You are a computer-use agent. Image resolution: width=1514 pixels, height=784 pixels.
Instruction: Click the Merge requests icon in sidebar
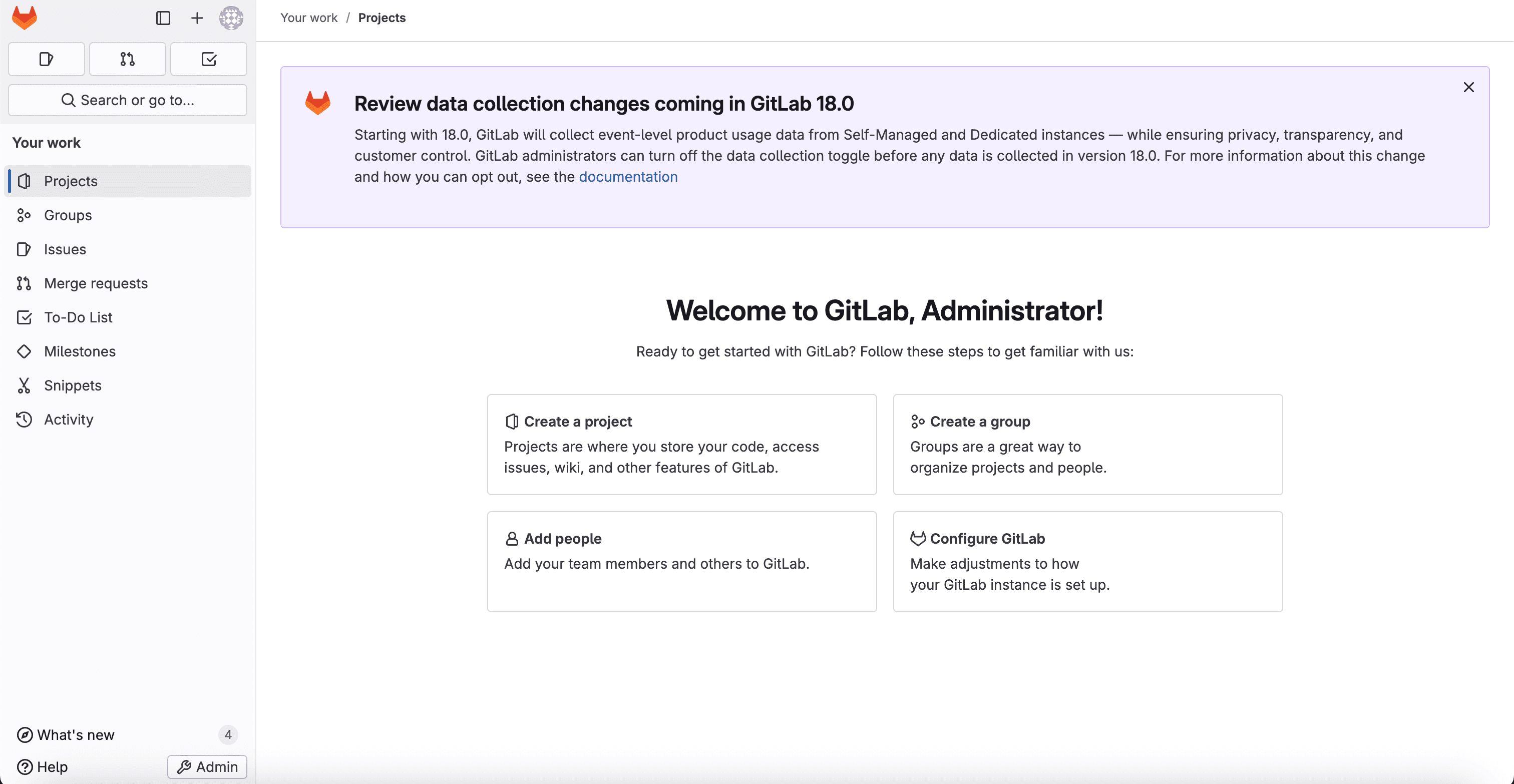(24, 283)
